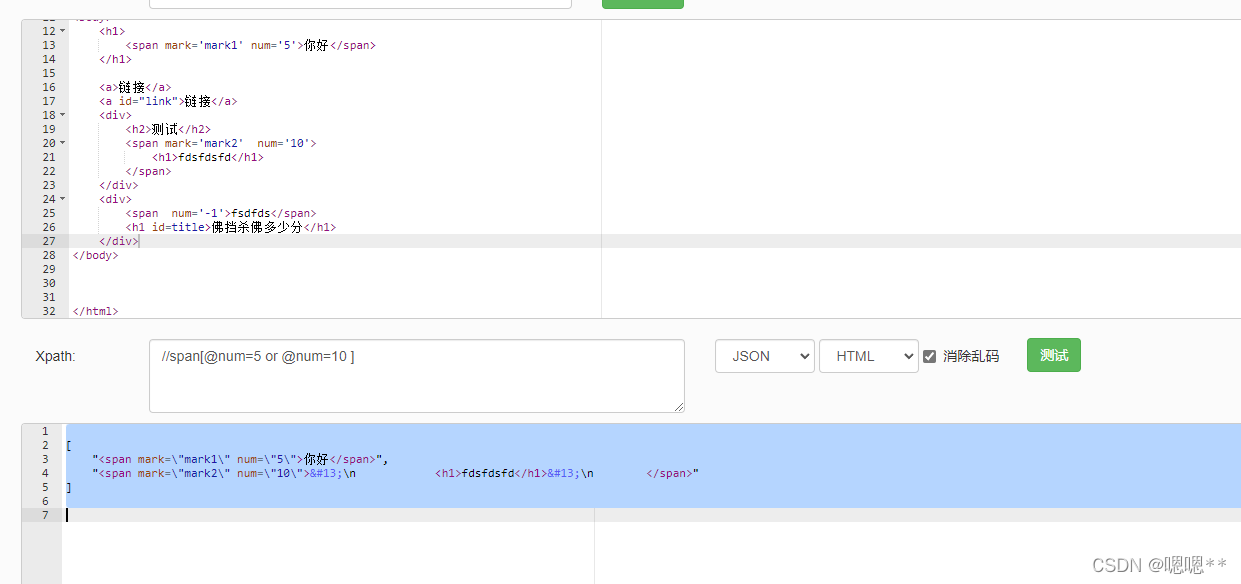Click the first plain <a>链接</a> line
1241x584 pixels.
135,87
